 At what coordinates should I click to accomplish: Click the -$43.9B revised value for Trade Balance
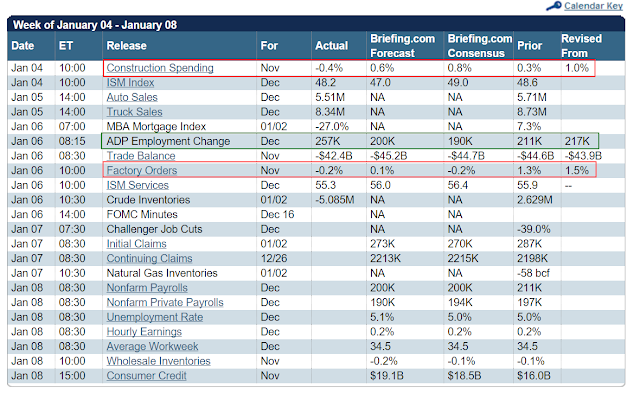click(x=583, y=156)
